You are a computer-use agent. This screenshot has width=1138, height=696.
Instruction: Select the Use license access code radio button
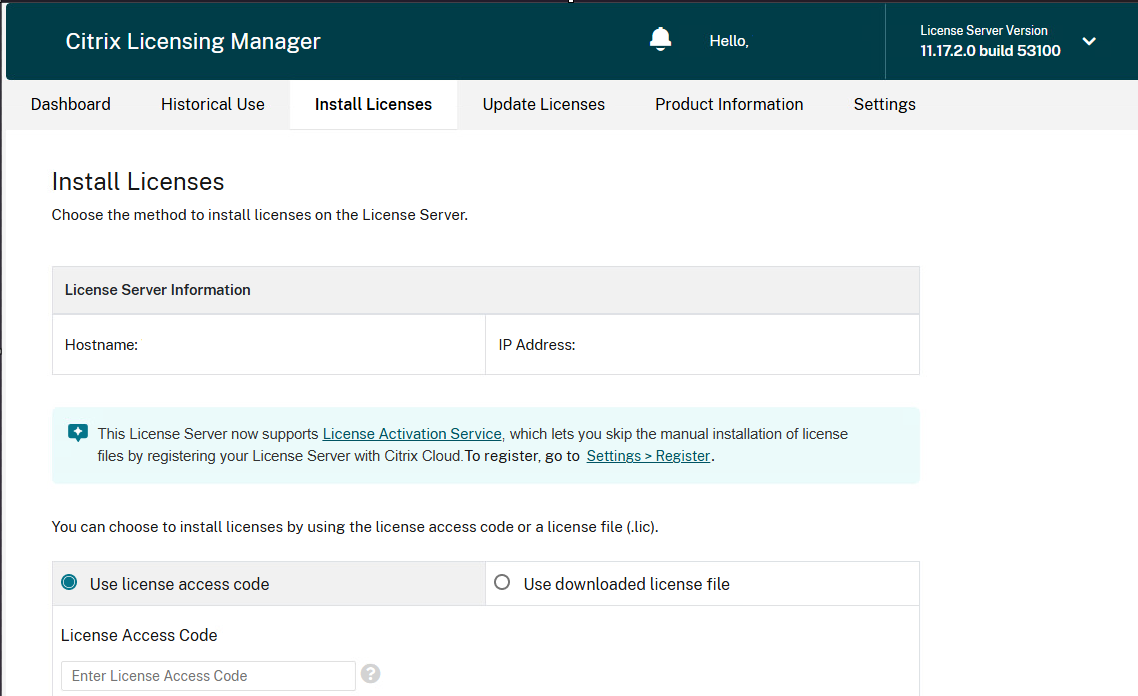(x=69, y=583)
